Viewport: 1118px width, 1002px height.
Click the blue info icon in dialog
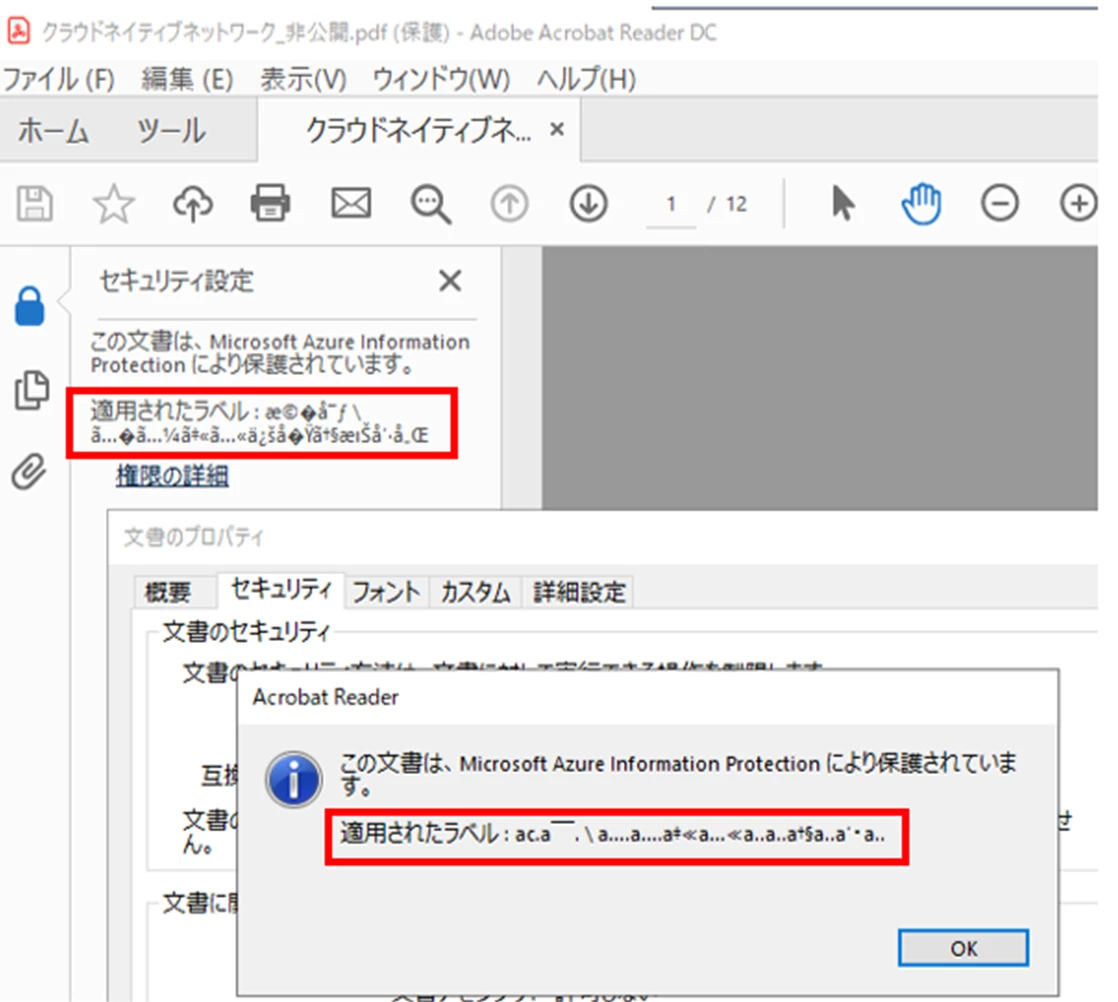[293, 779]
